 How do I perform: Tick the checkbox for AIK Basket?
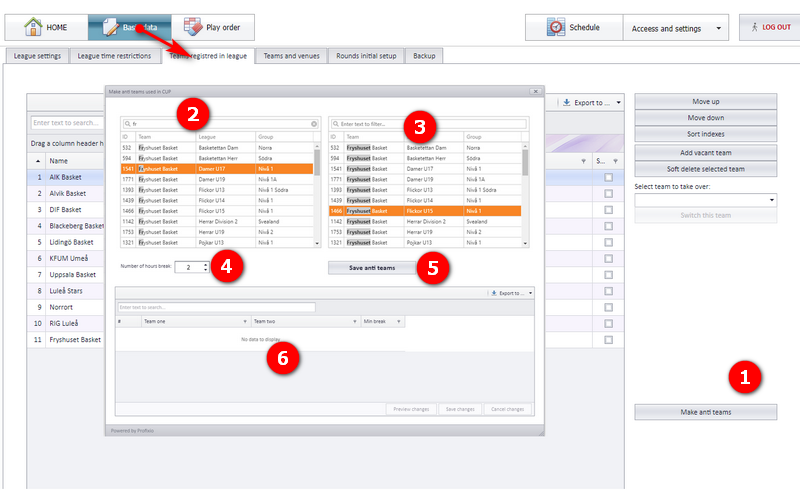point(608,178)
